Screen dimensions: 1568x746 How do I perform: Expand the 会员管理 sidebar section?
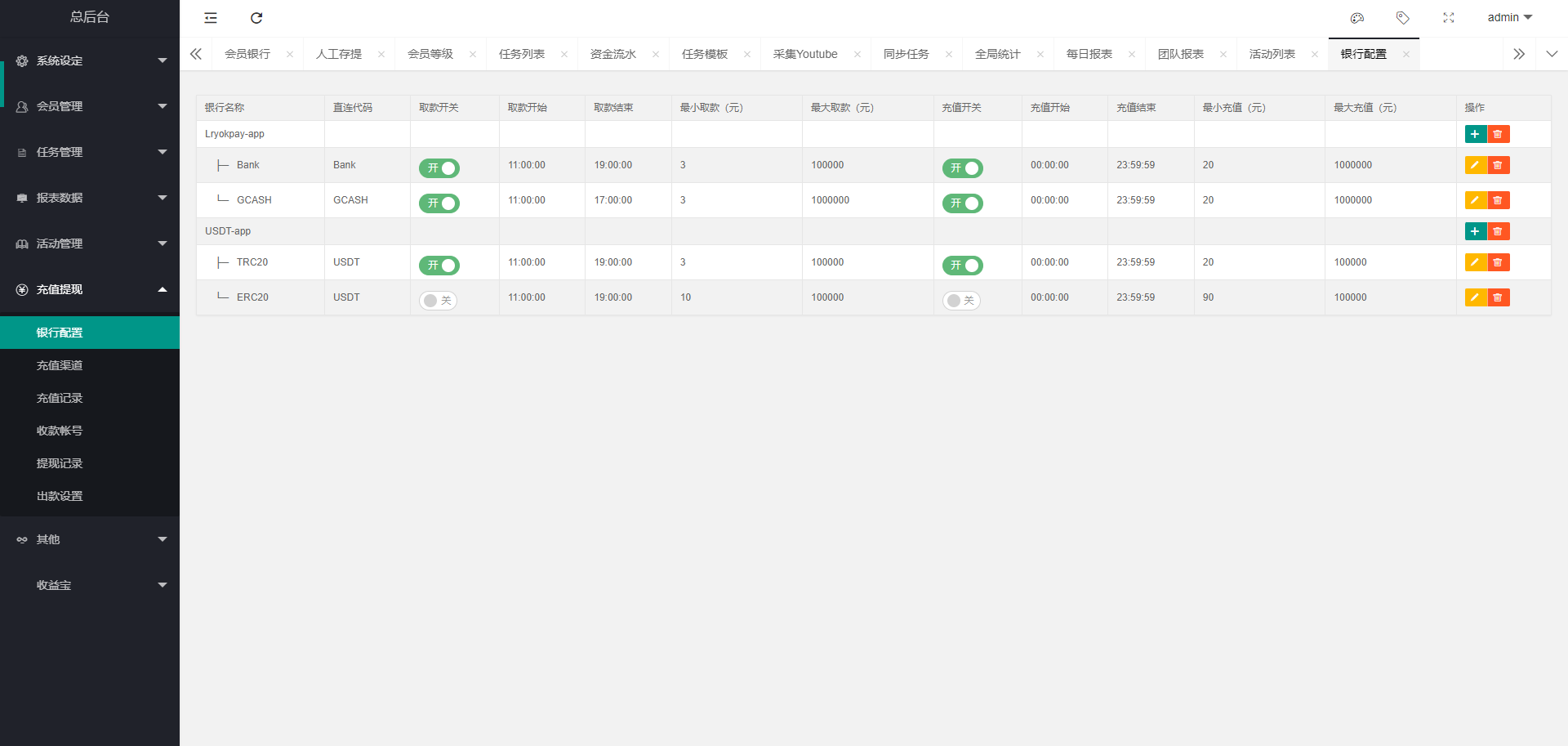pyautogui.click(x=90, y=106)
